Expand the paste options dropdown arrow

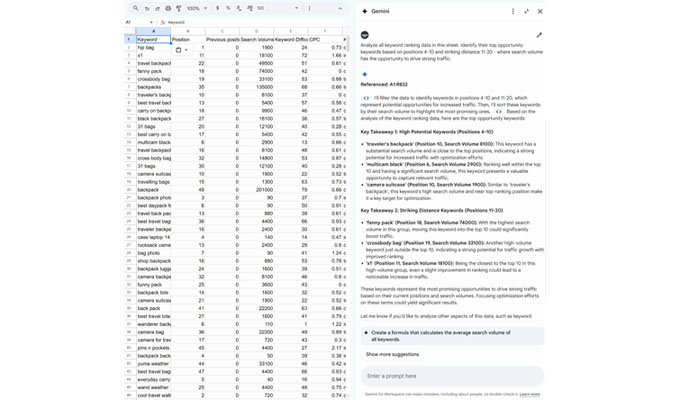click(187, 49)
